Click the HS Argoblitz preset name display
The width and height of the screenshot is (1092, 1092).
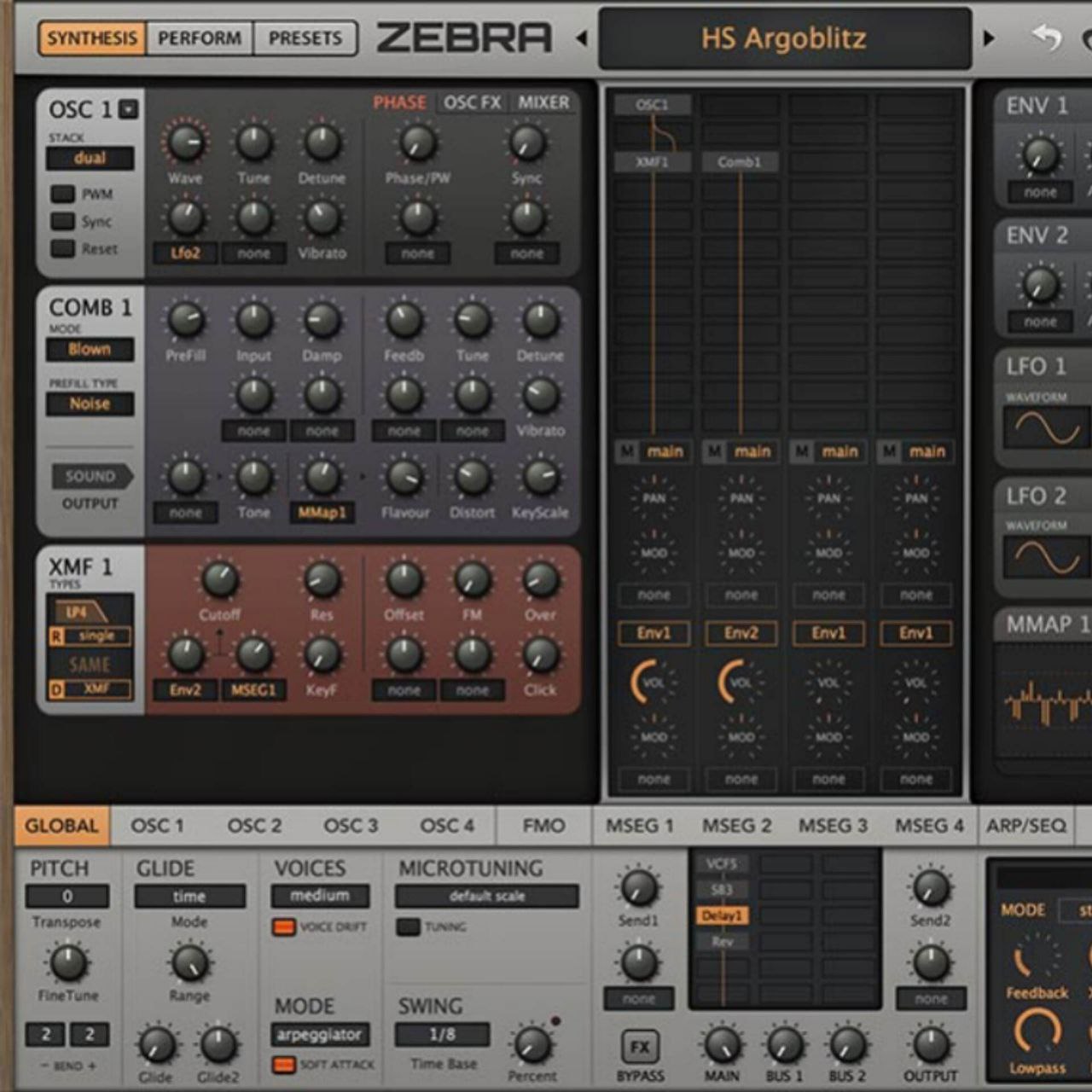(785, 38)
